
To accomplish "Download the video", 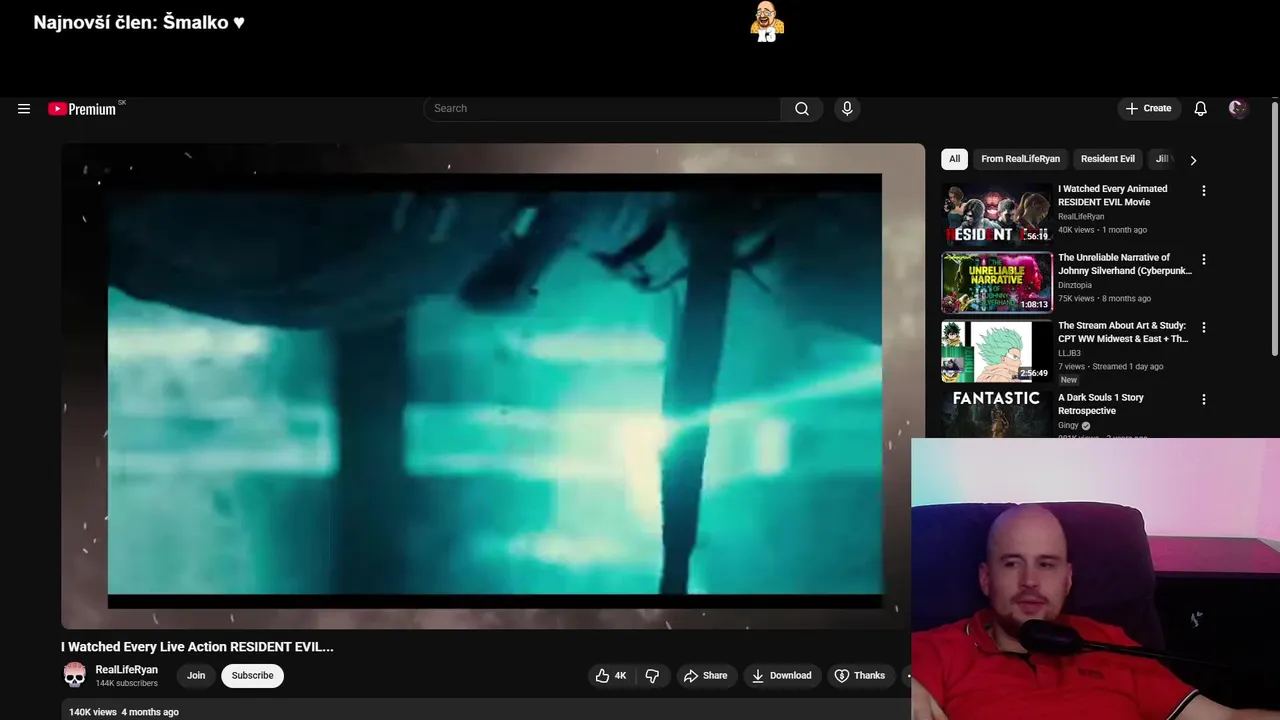I will coord(781,676).
